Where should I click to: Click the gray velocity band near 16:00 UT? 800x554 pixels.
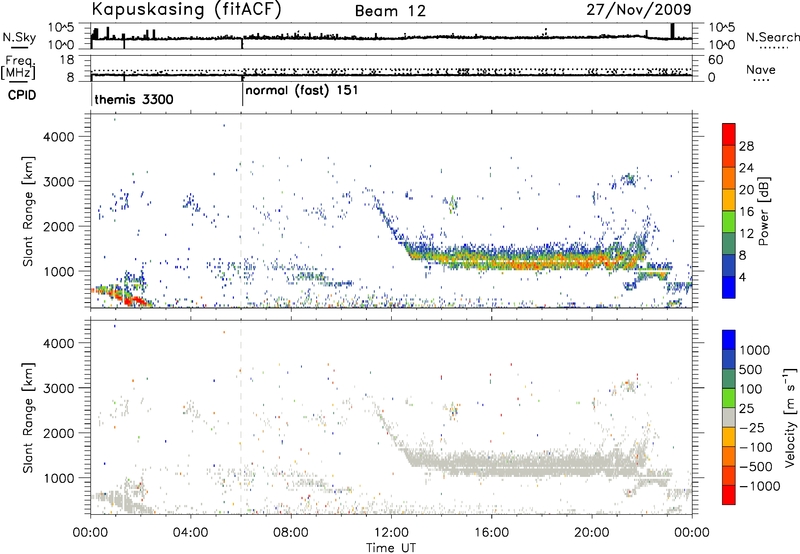point(491,464)
